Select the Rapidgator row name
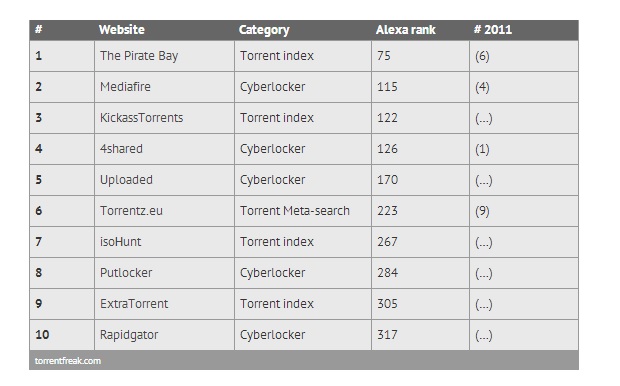 click(129, 335)
